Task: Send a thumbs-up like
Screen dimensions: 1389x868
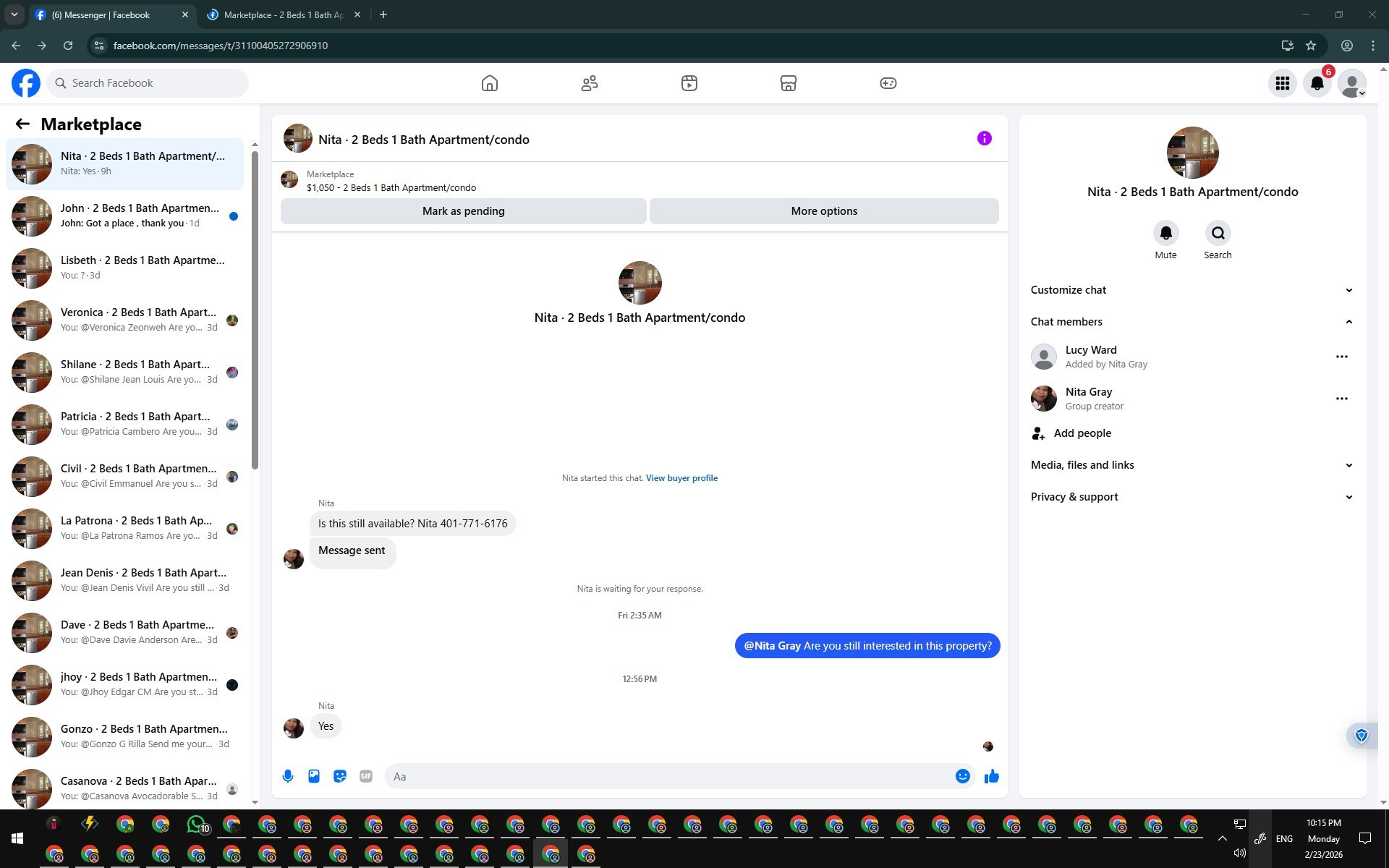Action: pos(991,776)
